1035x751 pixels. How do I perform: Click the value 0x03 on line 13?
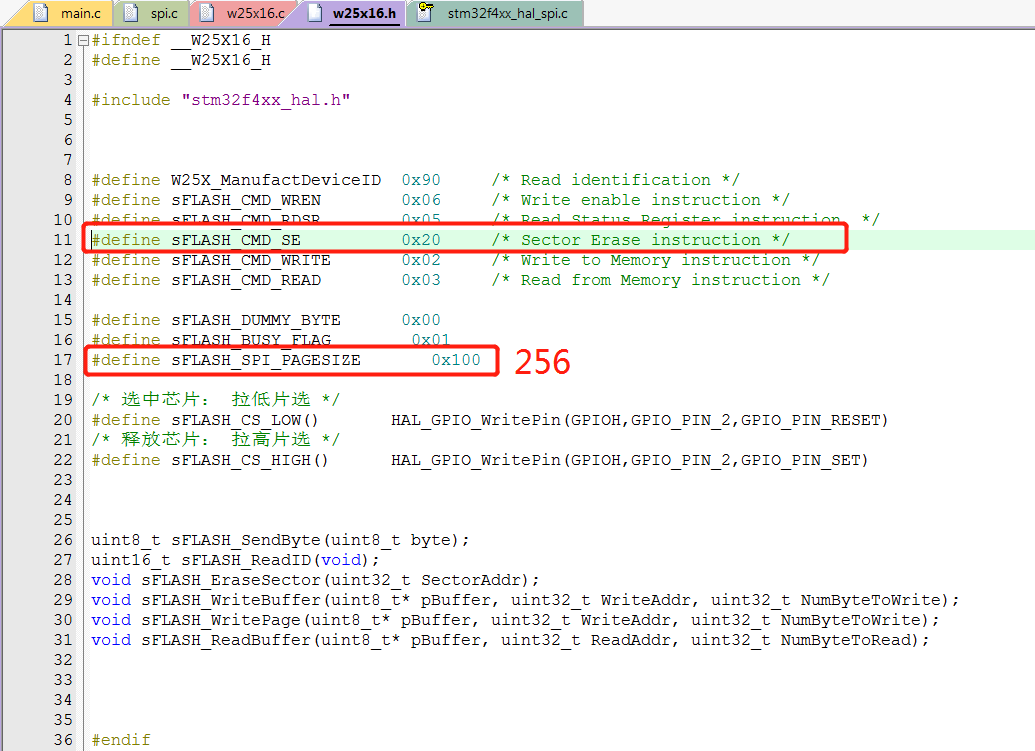pyautogui.click(x=421, y=280)
